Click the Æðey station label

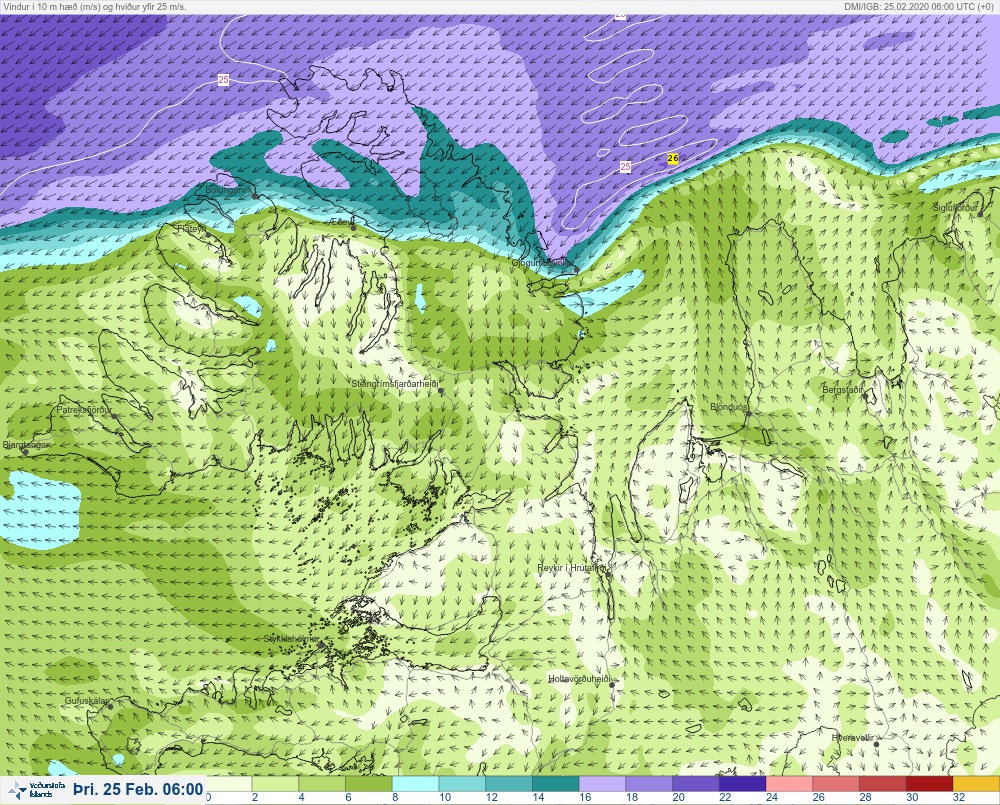coord(341,222)
